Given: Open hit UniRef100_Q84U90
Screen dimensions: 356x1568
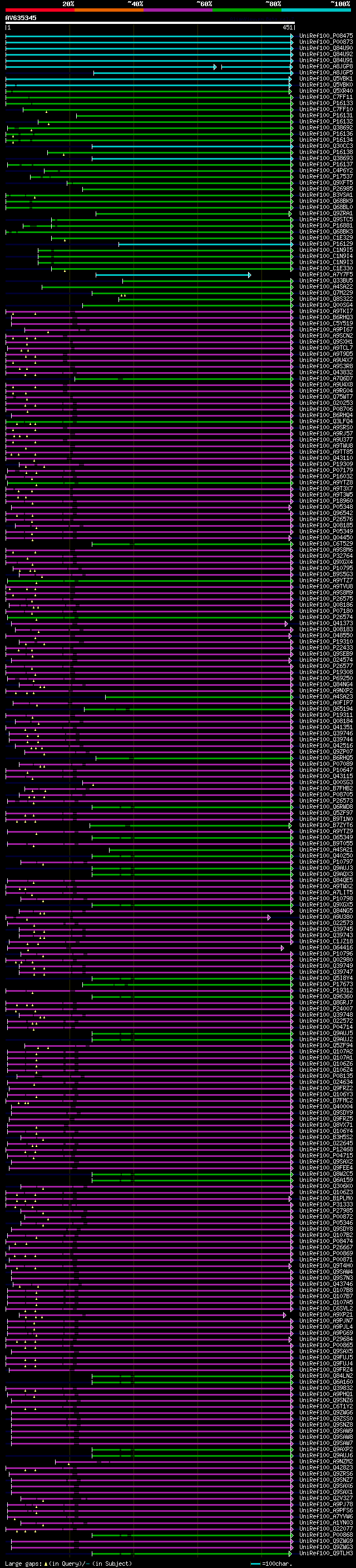Looking at the screenshot, I should pyautogui.click(x=326, y=48).
